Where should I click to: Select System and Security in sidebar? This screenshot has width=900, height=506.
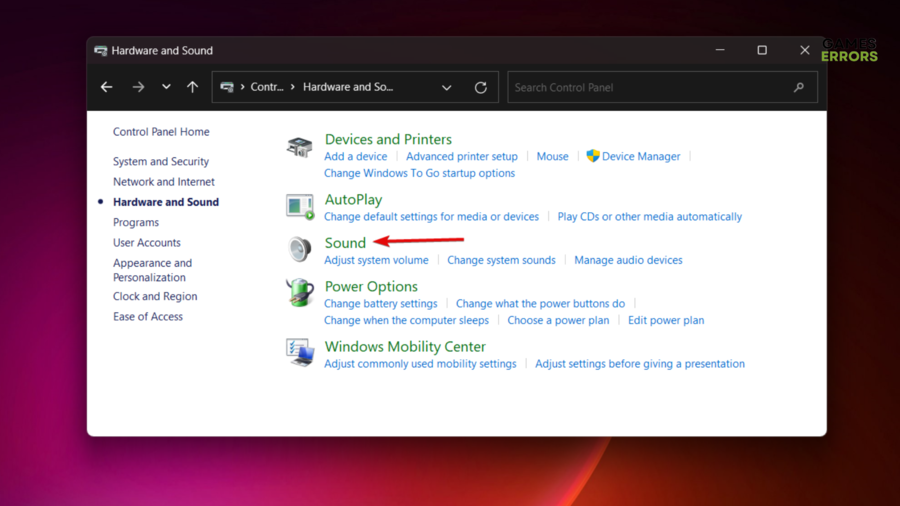click(x=161, y=162)
